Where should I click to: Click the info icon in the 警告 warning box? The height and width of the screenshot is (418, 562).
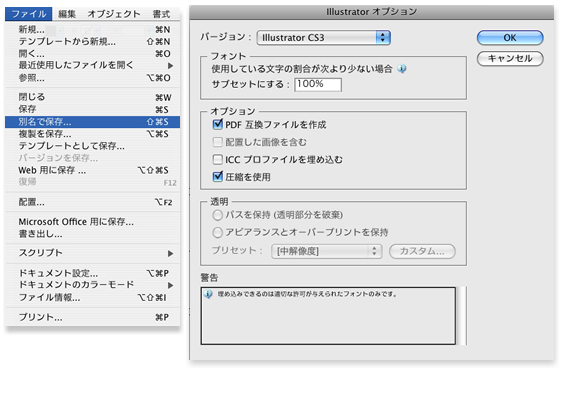[208, 294]
